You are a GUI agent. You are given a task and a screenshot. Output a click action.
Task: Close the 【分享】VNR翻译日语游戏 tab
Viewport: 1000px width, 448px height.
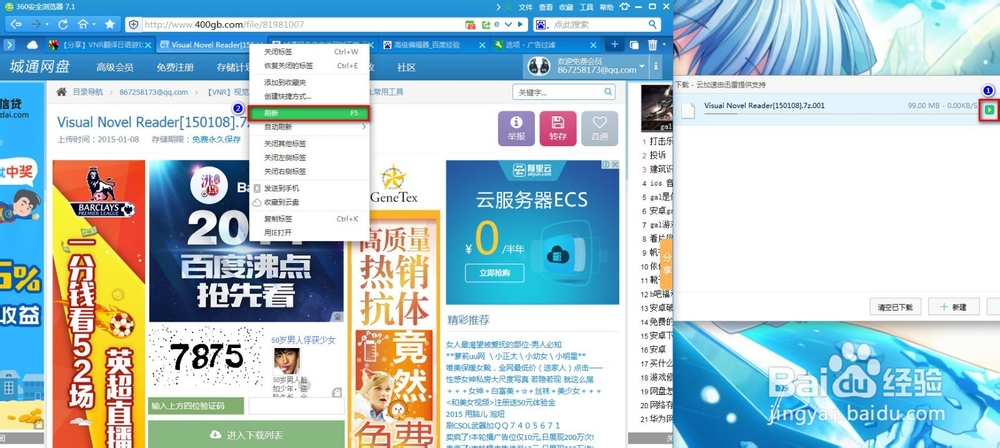tap(148, 45)
